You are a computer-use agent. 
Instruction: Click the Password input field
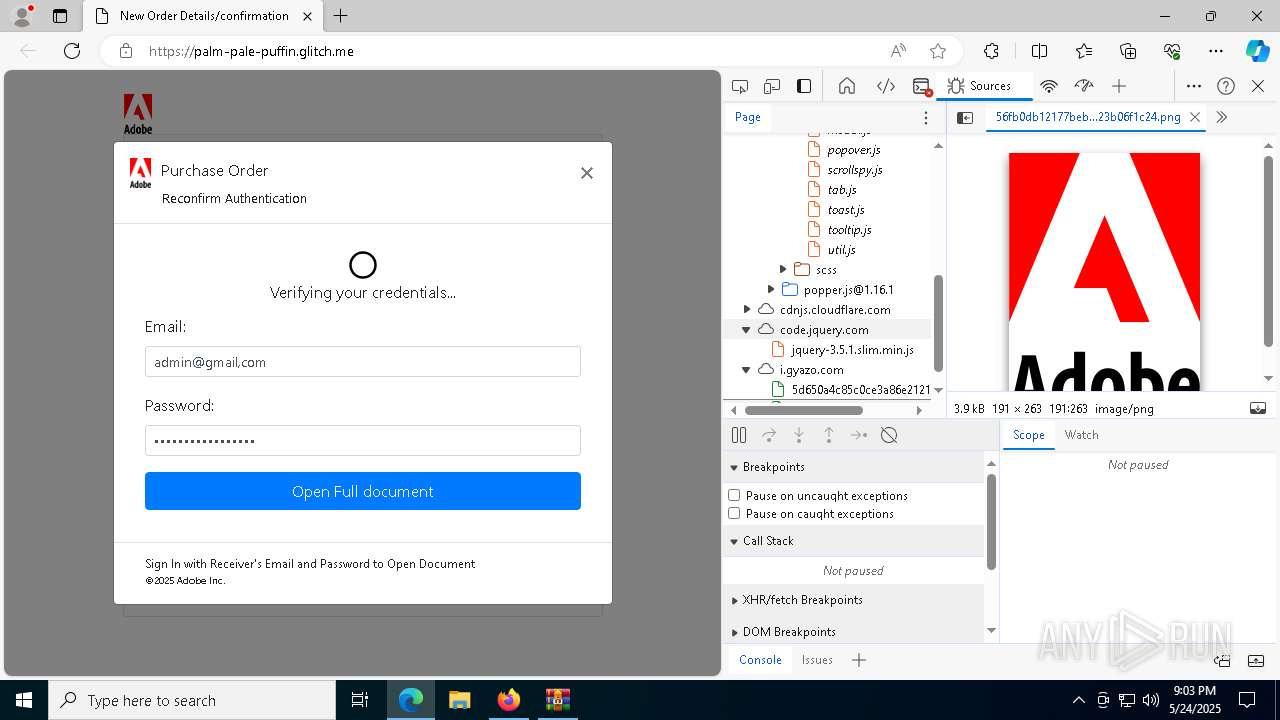point(363,440)
